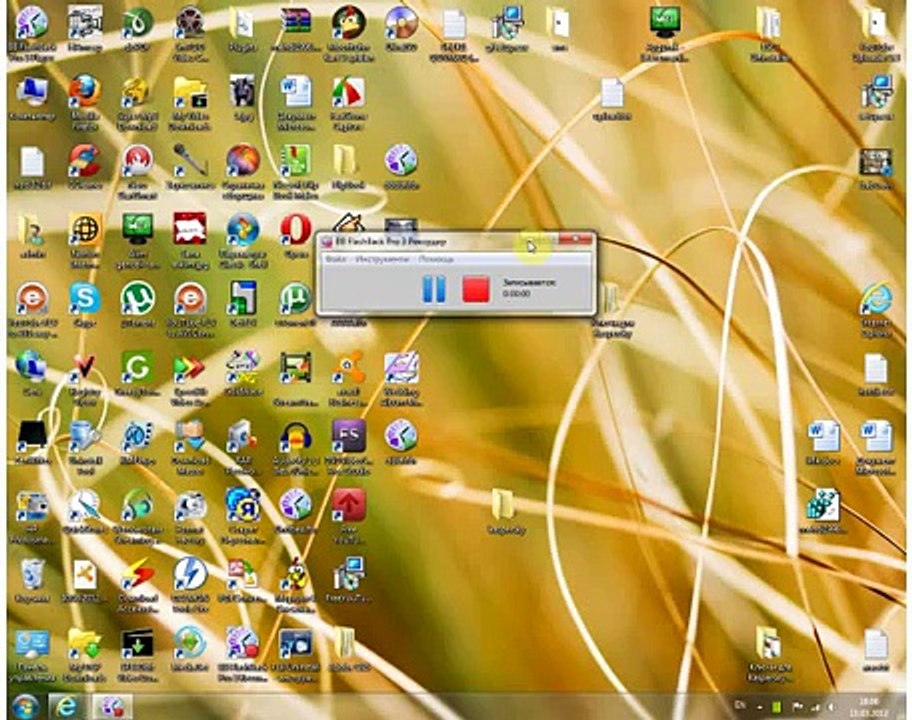Viewport: 912px width, 720px height.
Task: Select the WinRAR archive on the desktop
Action: point(295,28)
